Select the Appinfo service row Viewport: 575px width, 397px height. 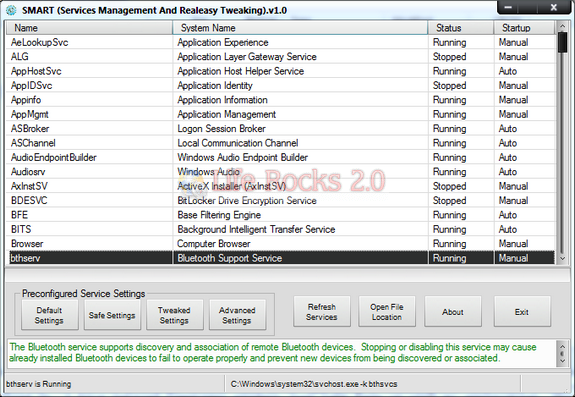[281, 100]
